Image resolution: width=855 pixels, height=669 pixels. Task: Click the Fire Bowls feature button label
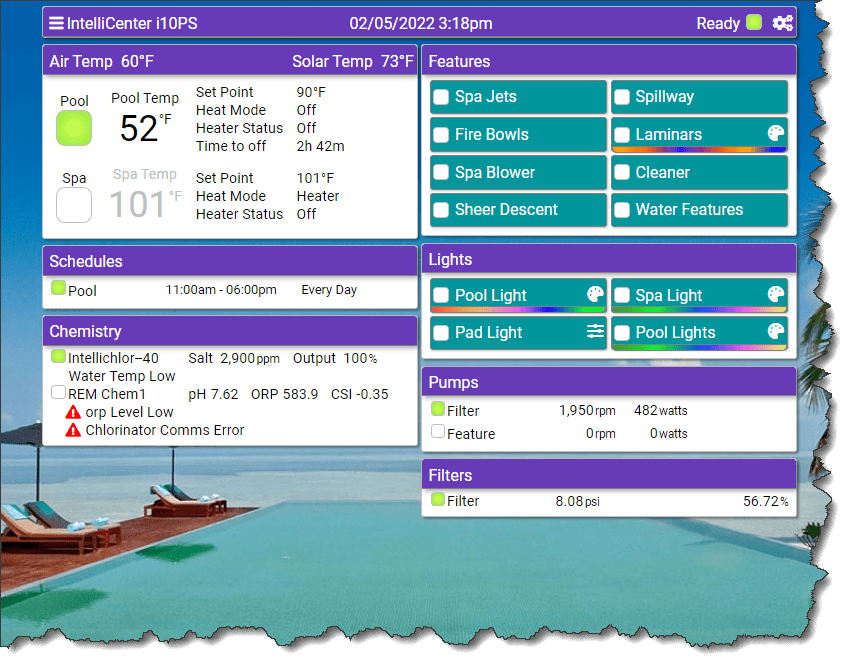click(x=492, y=134)
